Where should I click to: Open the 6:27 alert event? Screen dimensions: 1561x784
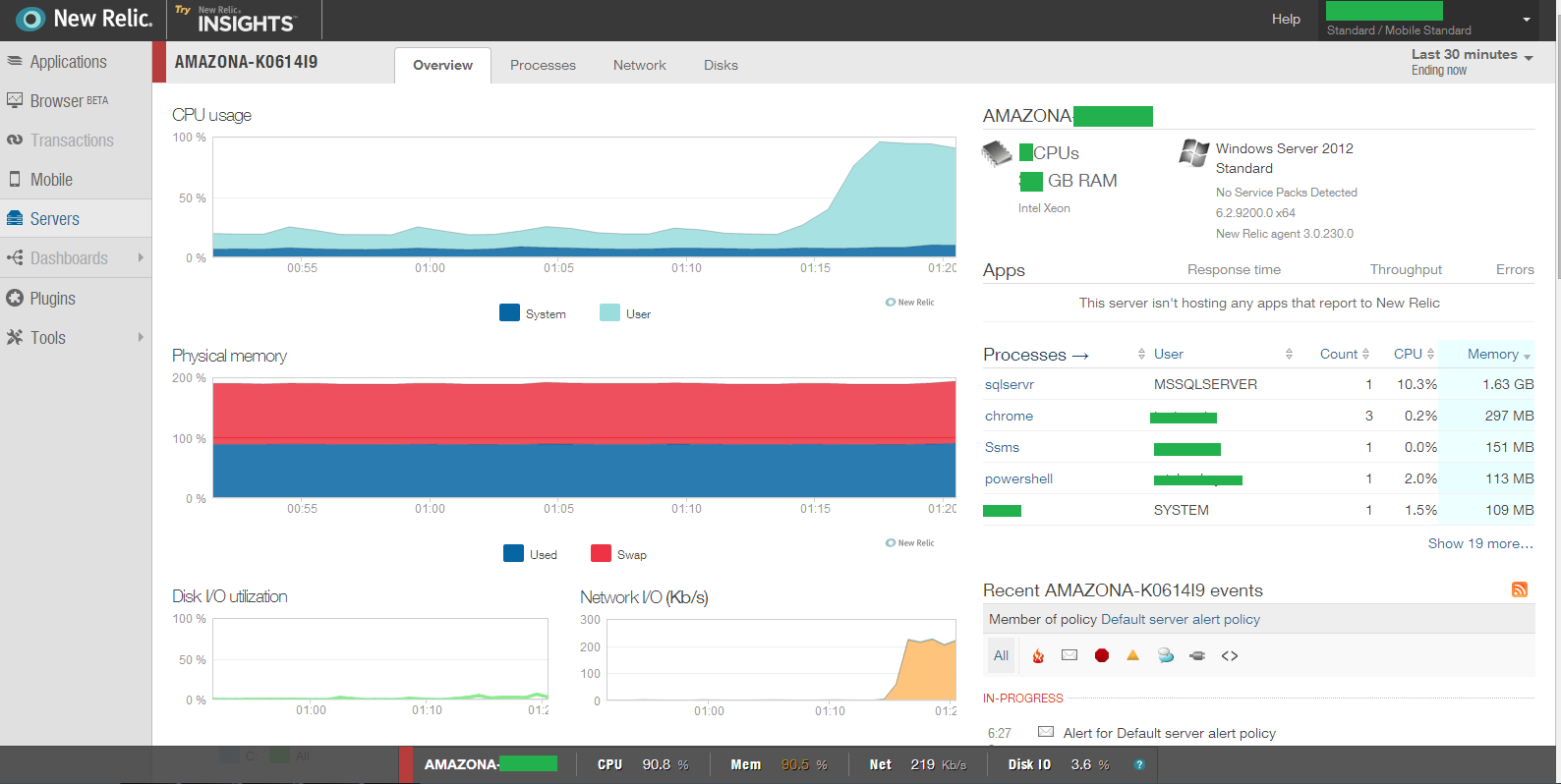[x=1169, y=733]
